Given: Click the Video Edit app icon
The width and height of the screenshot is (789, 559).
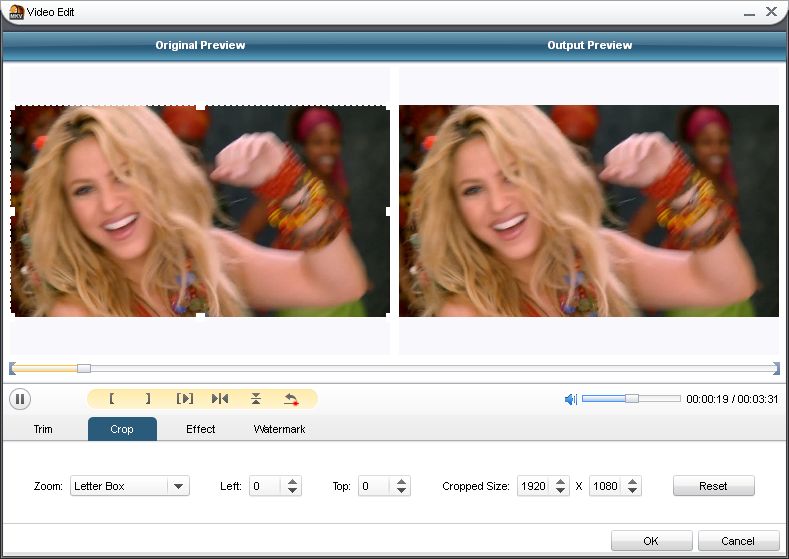Looking at the screenshot, I should click(16, 12).
